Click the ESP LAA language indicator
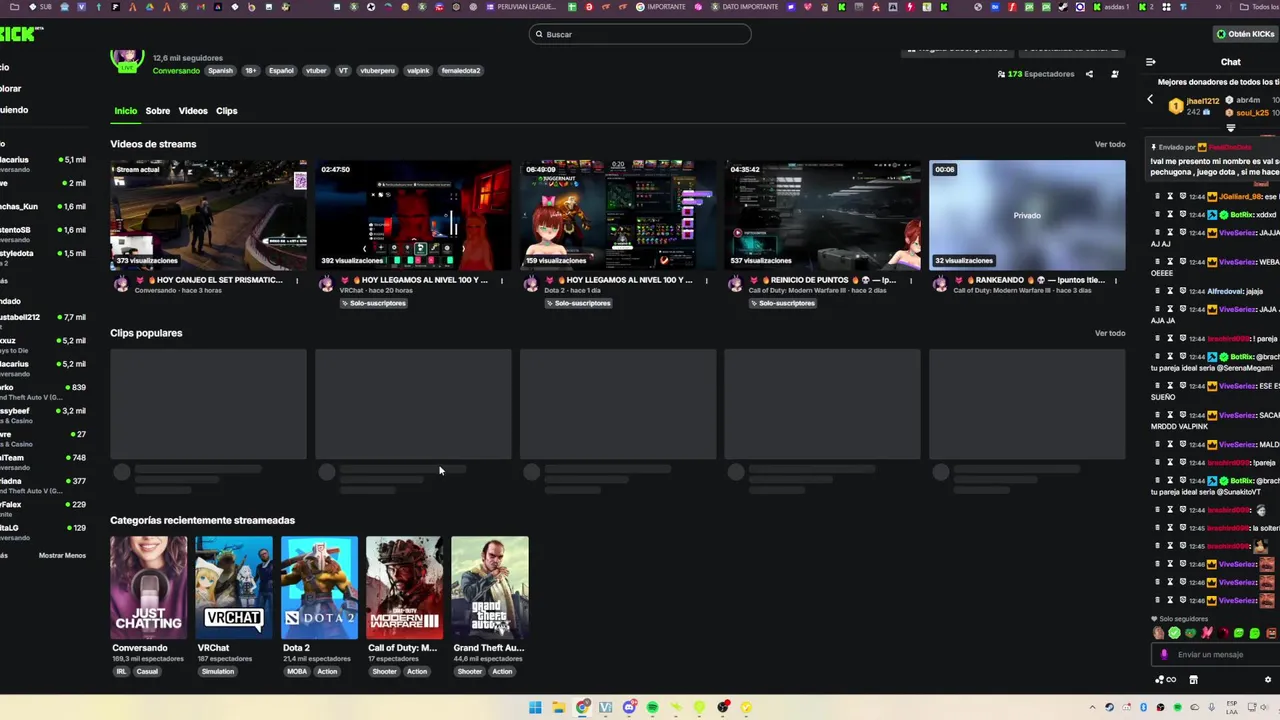The width and height of the screenshot is (1280, 720). pyautogui.click(x=1232, y=707)
